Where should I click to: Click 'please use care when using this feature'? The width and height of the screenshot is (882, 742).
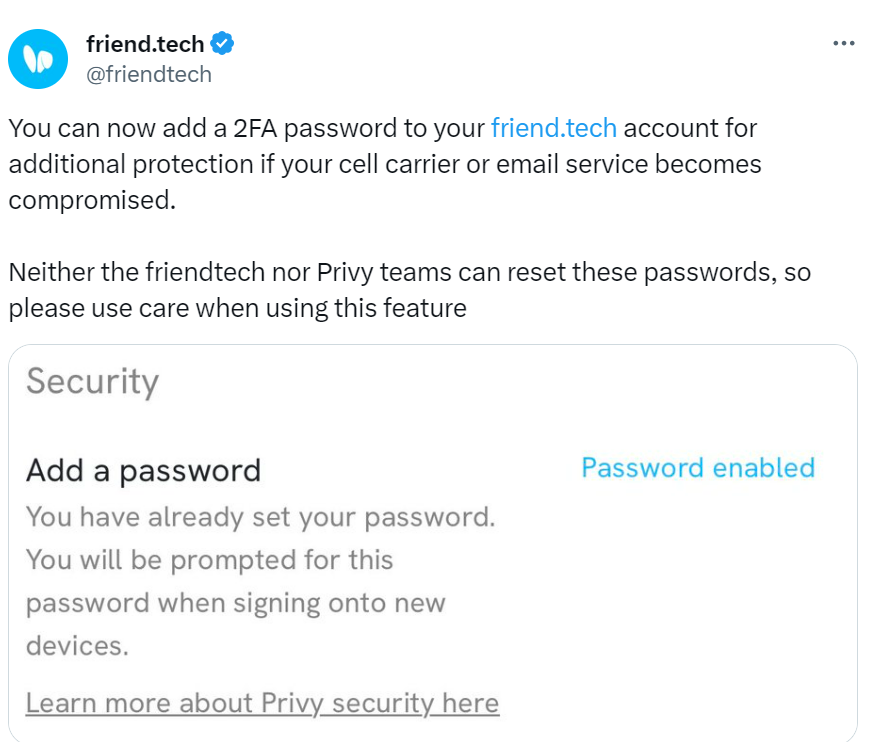[x=237, y=309]
